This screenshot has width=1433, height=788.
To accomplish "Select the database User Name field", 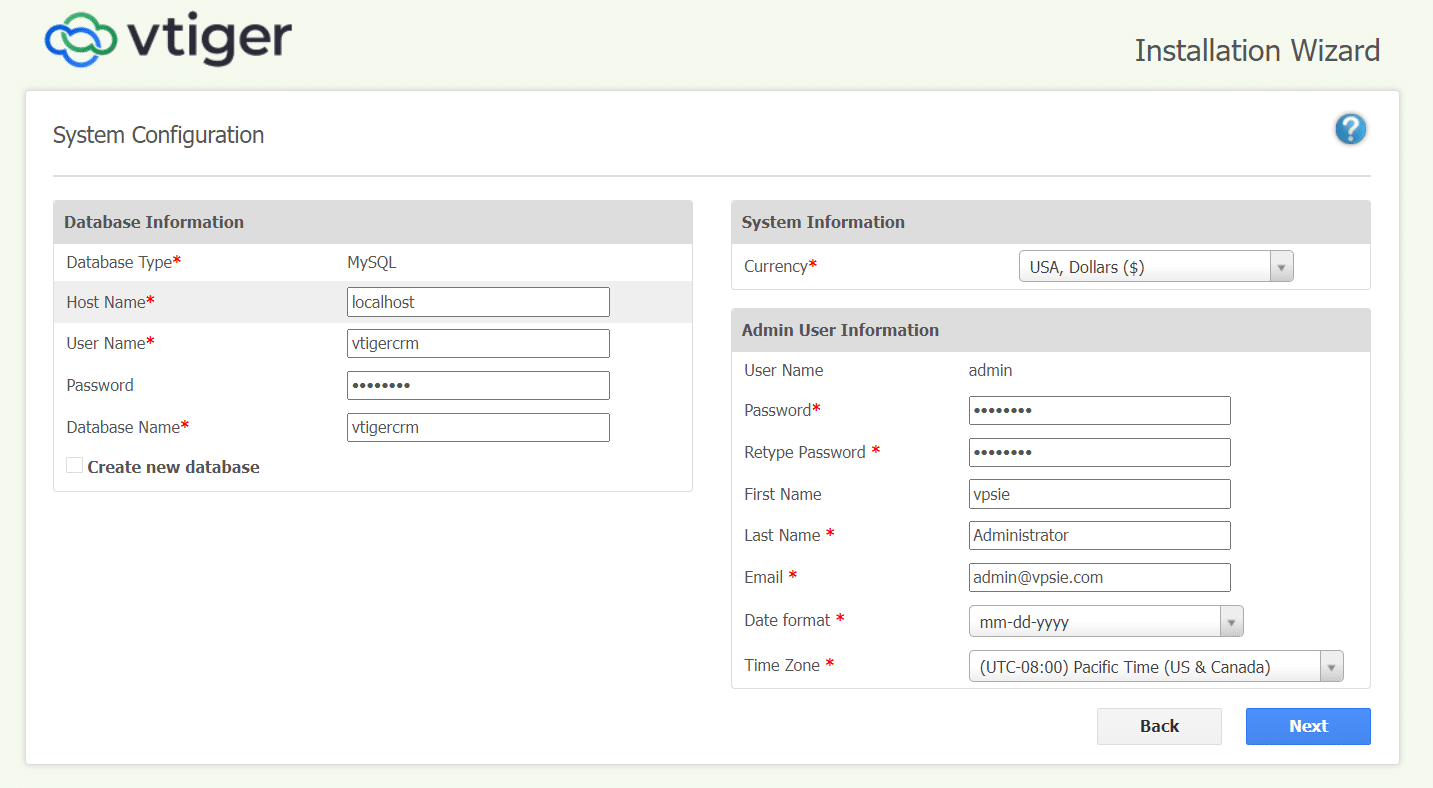I will point(478,344).
